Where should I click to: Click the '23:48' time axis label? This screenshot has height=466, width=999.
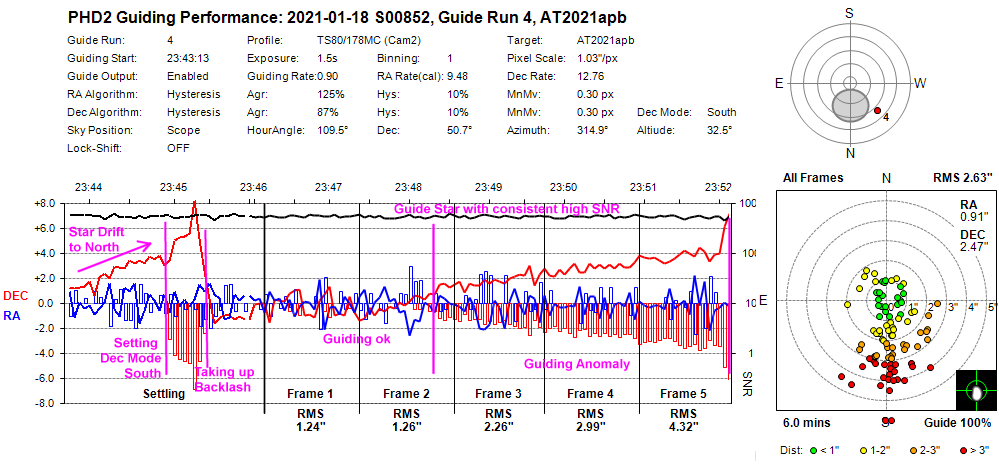tap(408, 187)
